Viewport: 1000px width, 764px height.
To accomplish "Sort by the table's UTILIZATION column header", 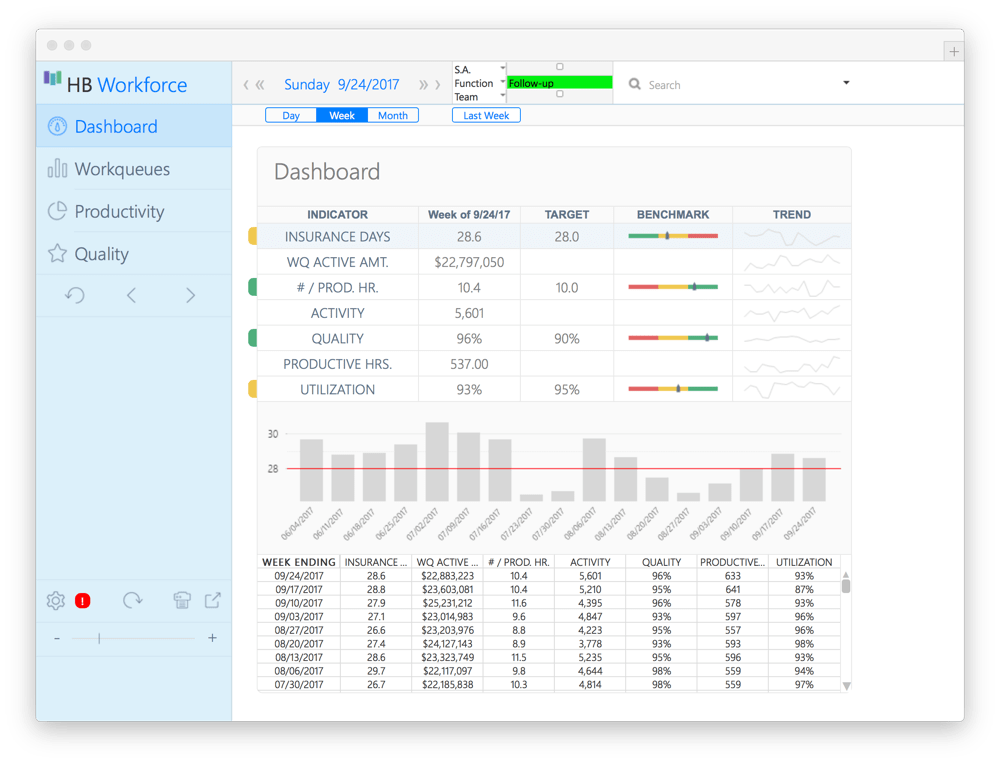I will (804, 562).
